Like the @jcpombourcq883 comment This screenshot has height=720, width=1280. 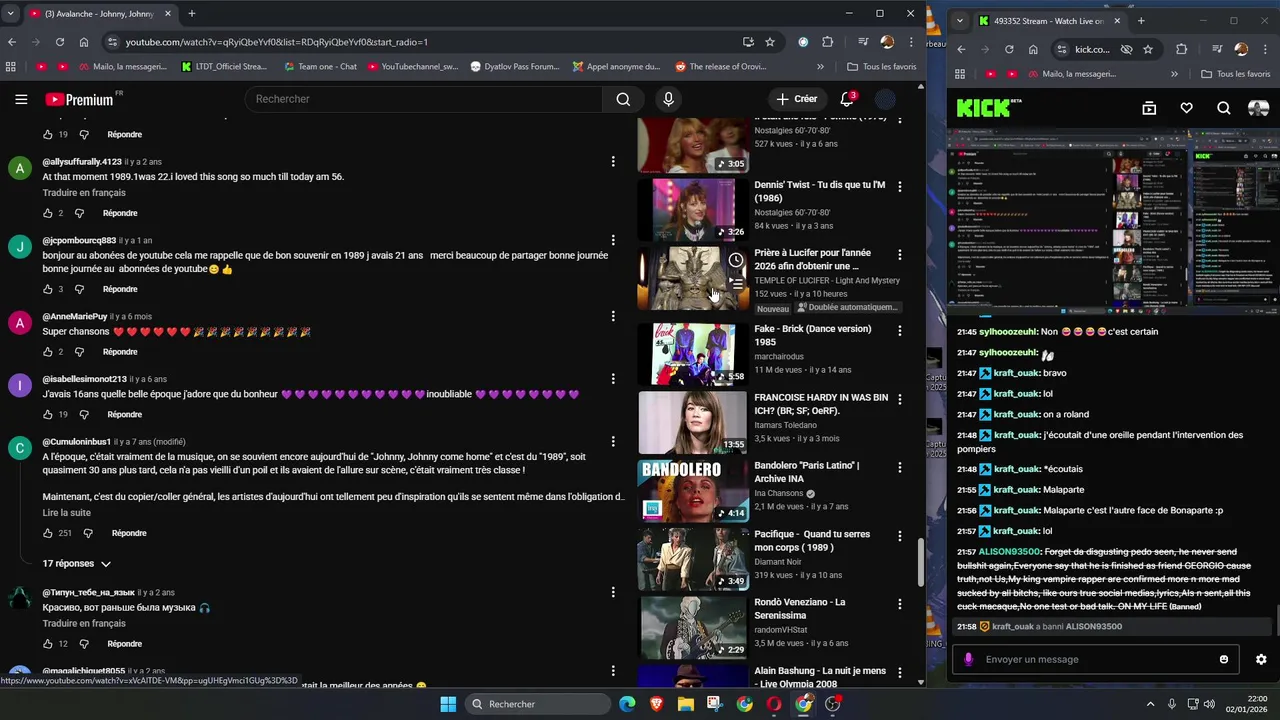click(47, 289)
